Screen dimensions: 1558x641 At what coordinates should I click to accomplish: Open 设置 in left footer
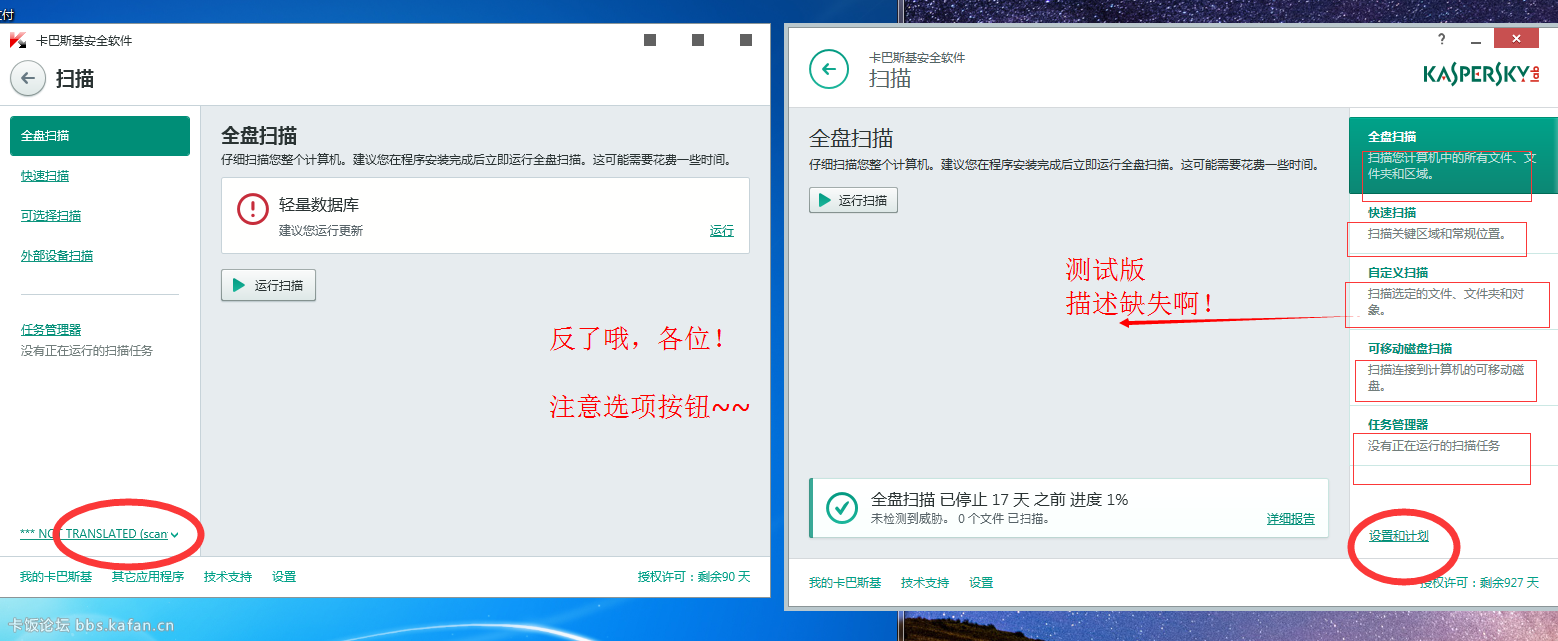pyautogui.click(x=284, y=577)
